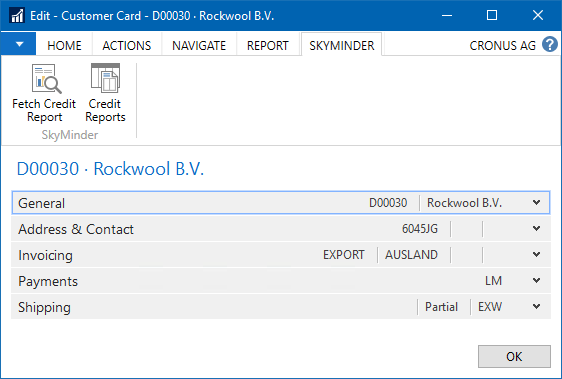Minimize the Customer Card window
This screenshot has width=562, height=379.
(447, 15)
